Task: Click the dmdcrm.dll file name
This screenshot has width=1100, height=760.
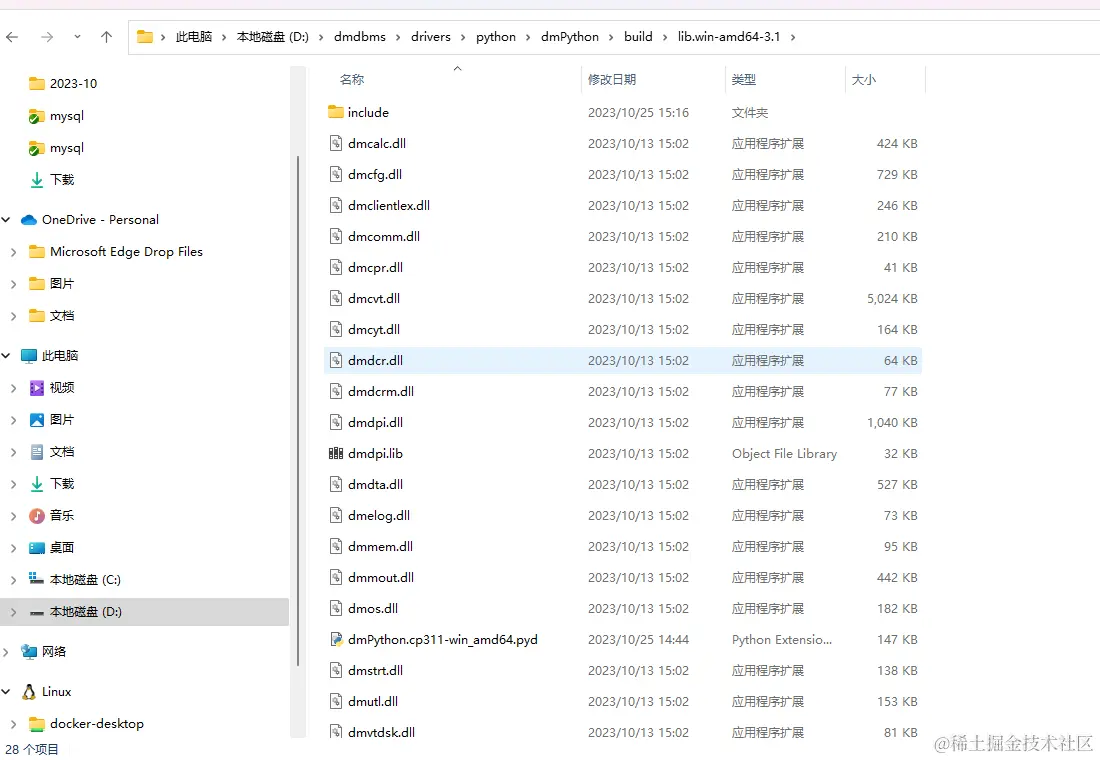Action: [381, 392]
